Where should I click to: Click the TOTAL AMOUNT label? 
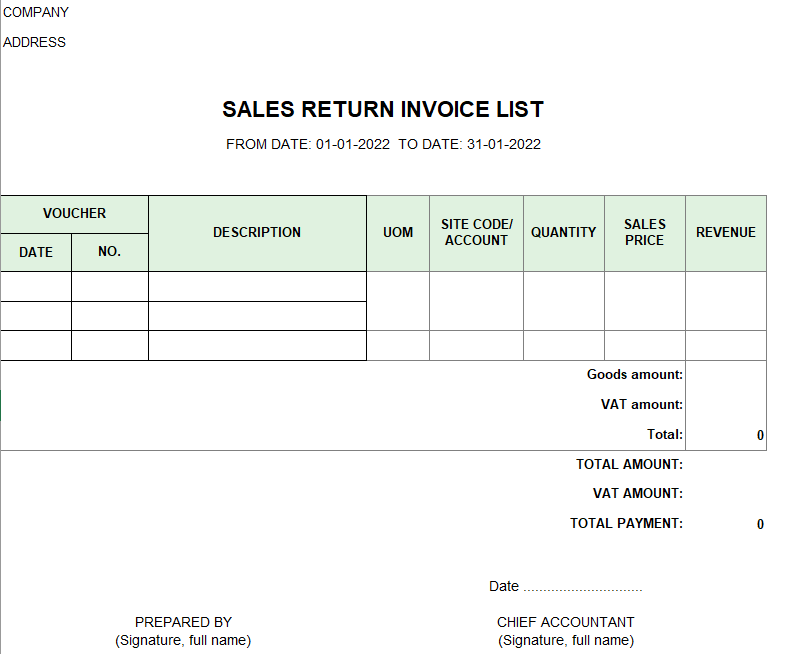pyautogui.click(x=629, y=465)
